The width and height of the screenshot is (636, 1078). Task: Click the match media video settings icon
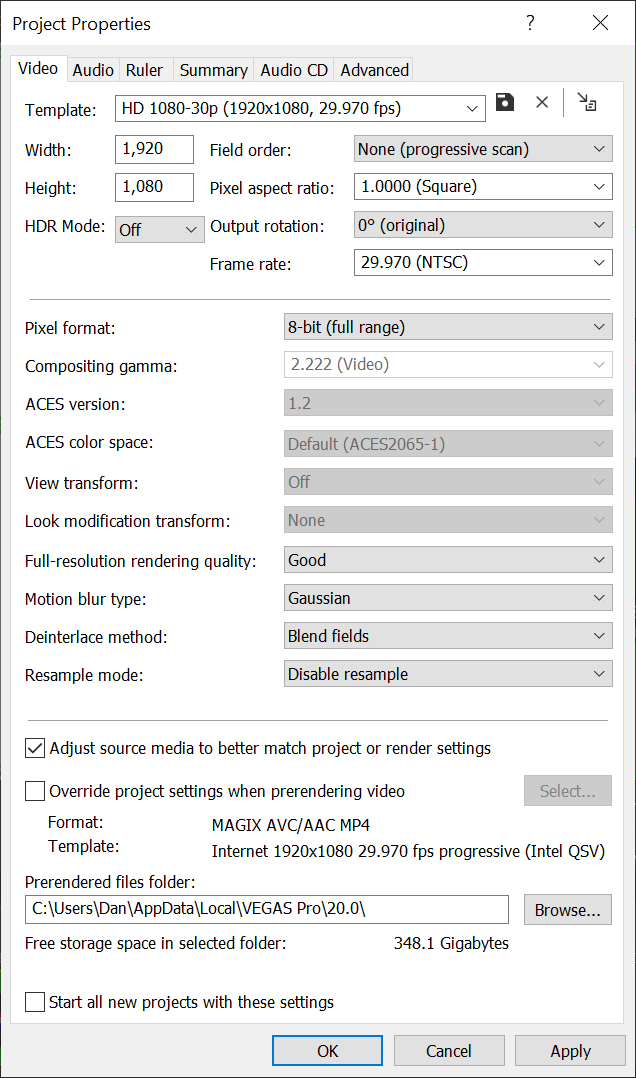[x=588, y=103]
